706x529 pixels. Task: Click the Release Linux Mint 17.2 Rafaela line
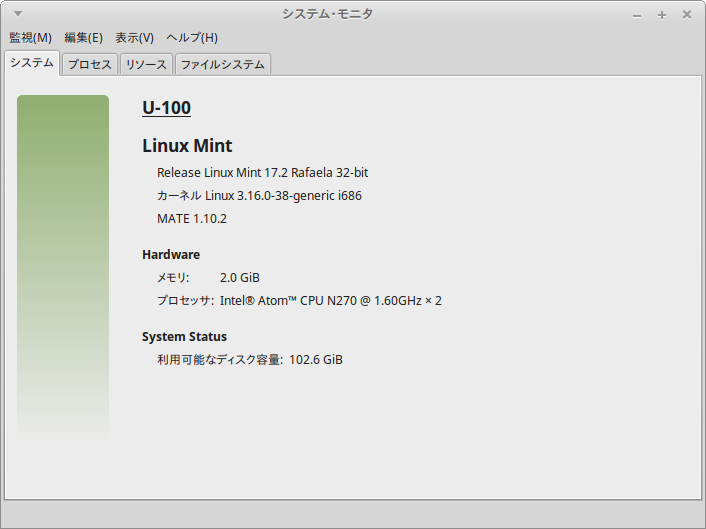pos(262,172)
